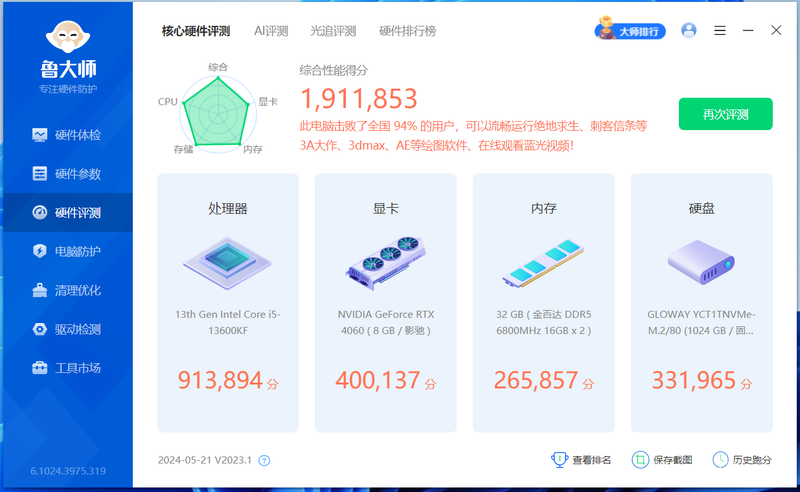The image size is (800, 492).
Task: Click the 内存 card title
Action: [x=543, y=208]
